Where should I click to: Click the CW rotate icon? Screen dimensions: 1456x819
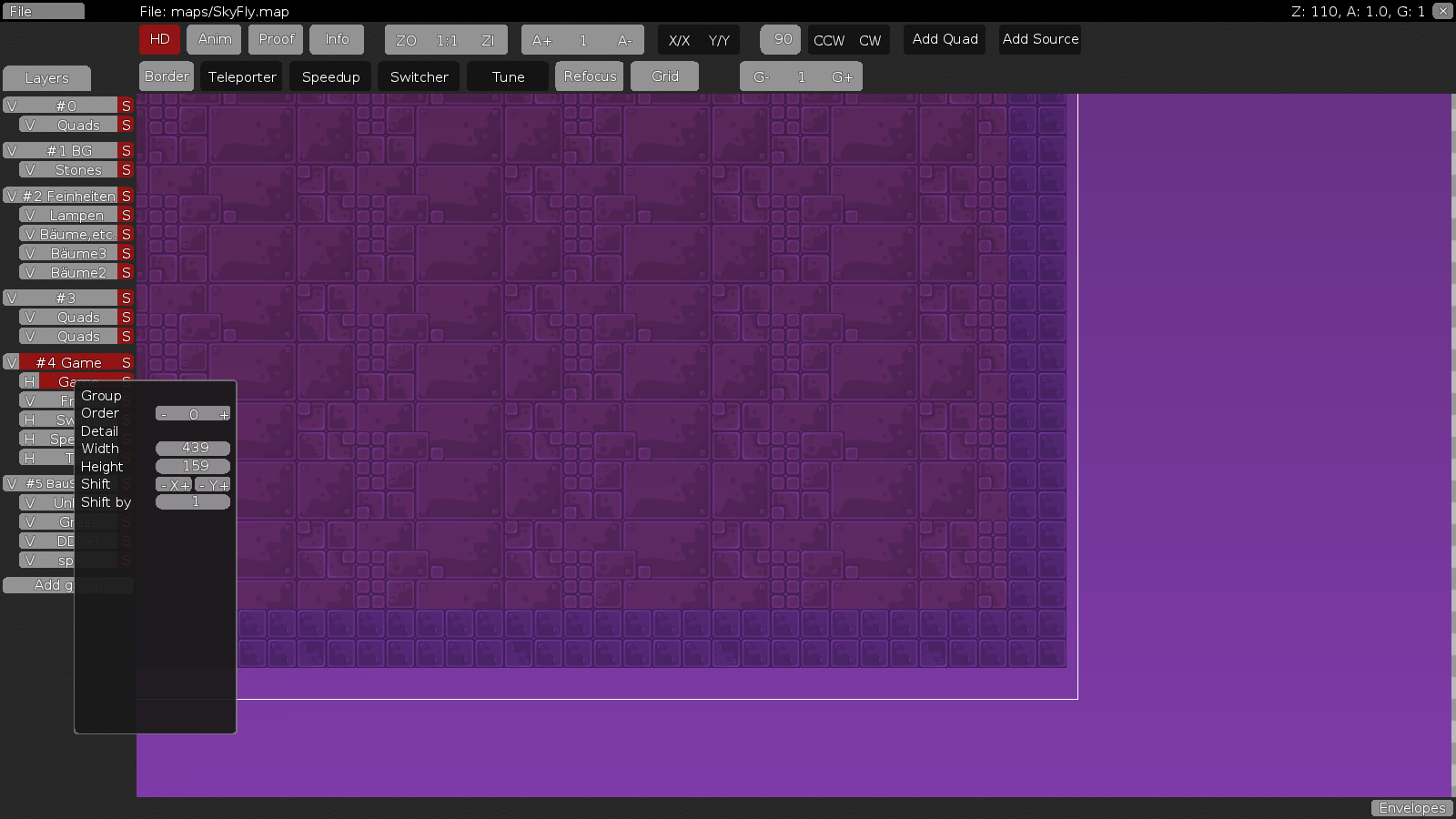(x=870, y=40)
